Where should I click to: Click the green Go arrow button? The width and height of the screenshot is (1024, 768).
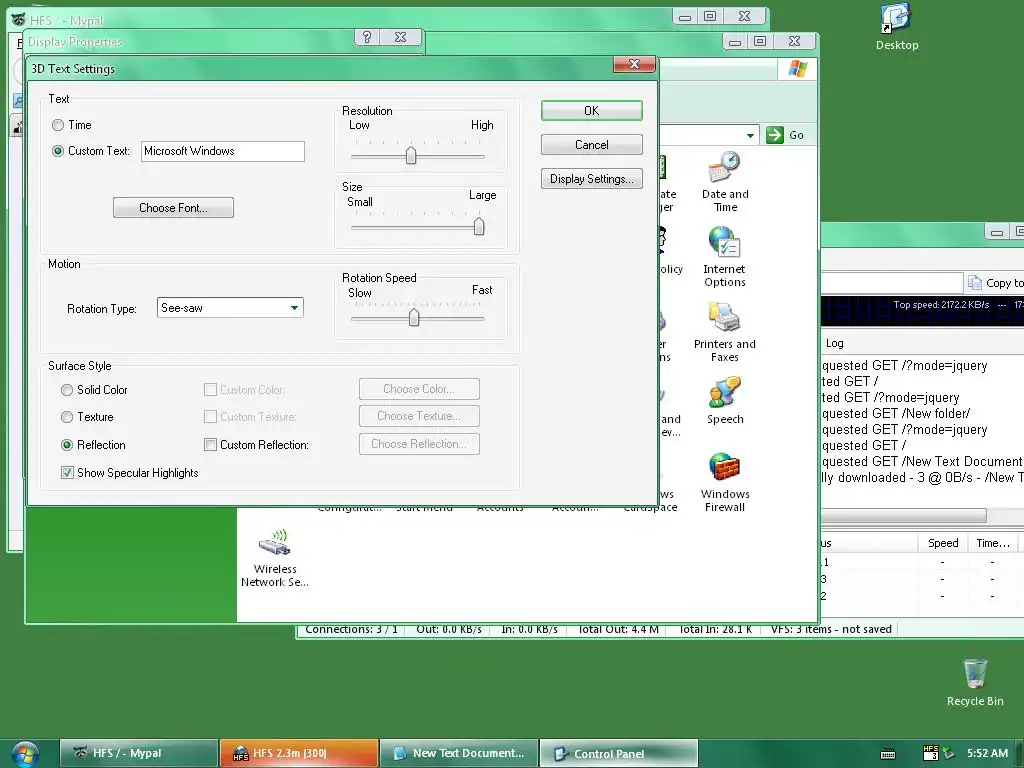point(775,135)
